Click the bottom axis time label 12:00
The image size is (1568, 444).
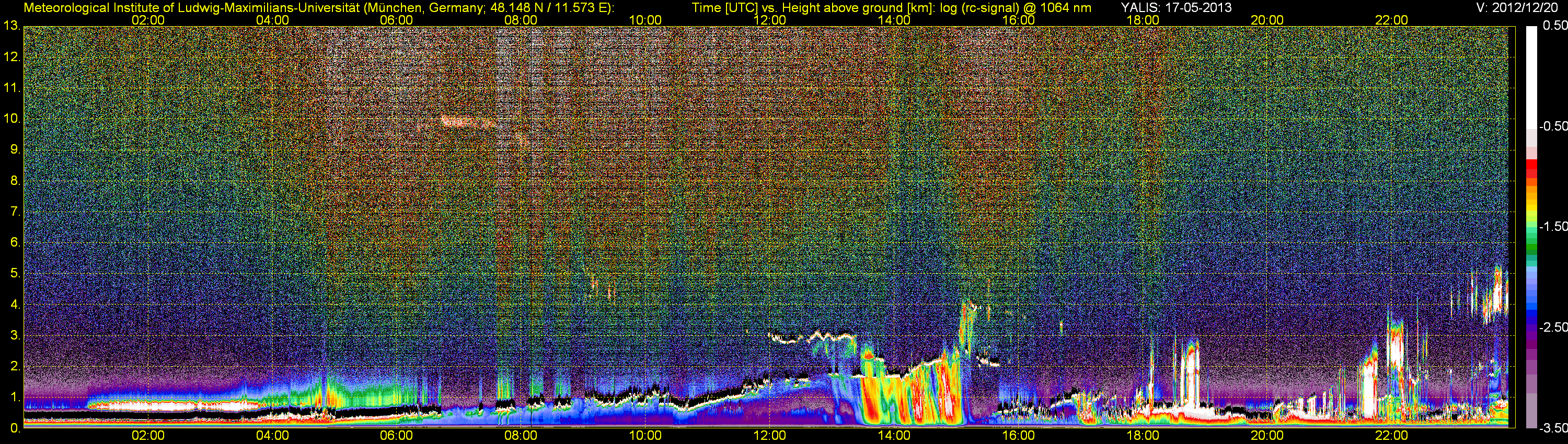[769, 436]
